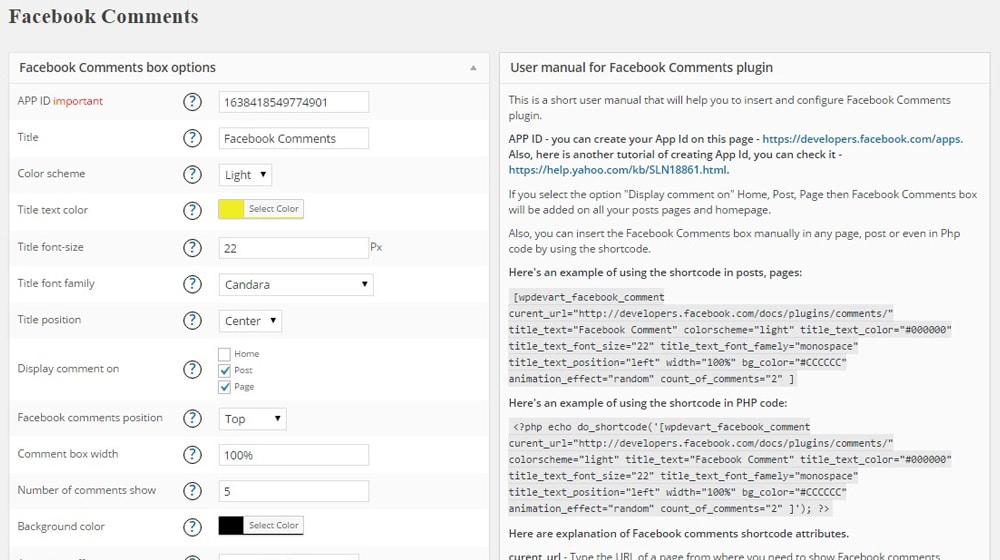Click the Title font-size field with 22
This screenshot has width=1000, height=560.
pyautogui.click(x=293, y=248)
